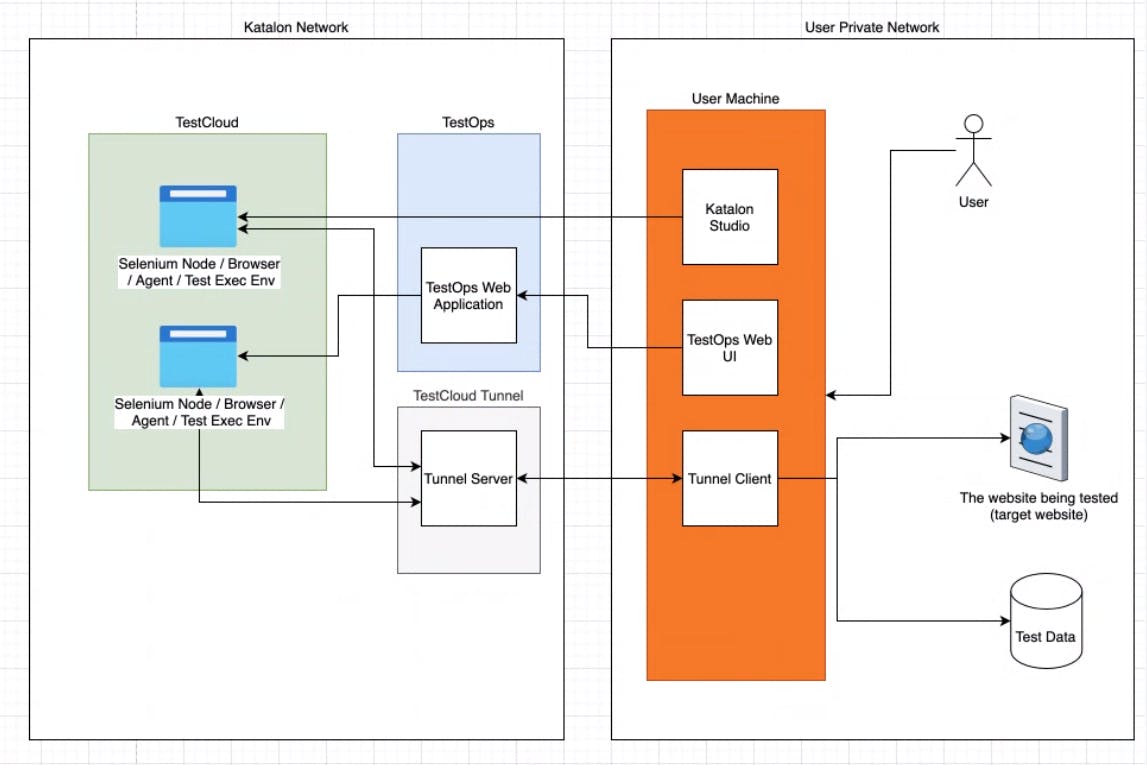Select the upper Selenium Node browser icon
Image resolution: width=1147 pixels, height=765 pixels.
pos(198,216)
